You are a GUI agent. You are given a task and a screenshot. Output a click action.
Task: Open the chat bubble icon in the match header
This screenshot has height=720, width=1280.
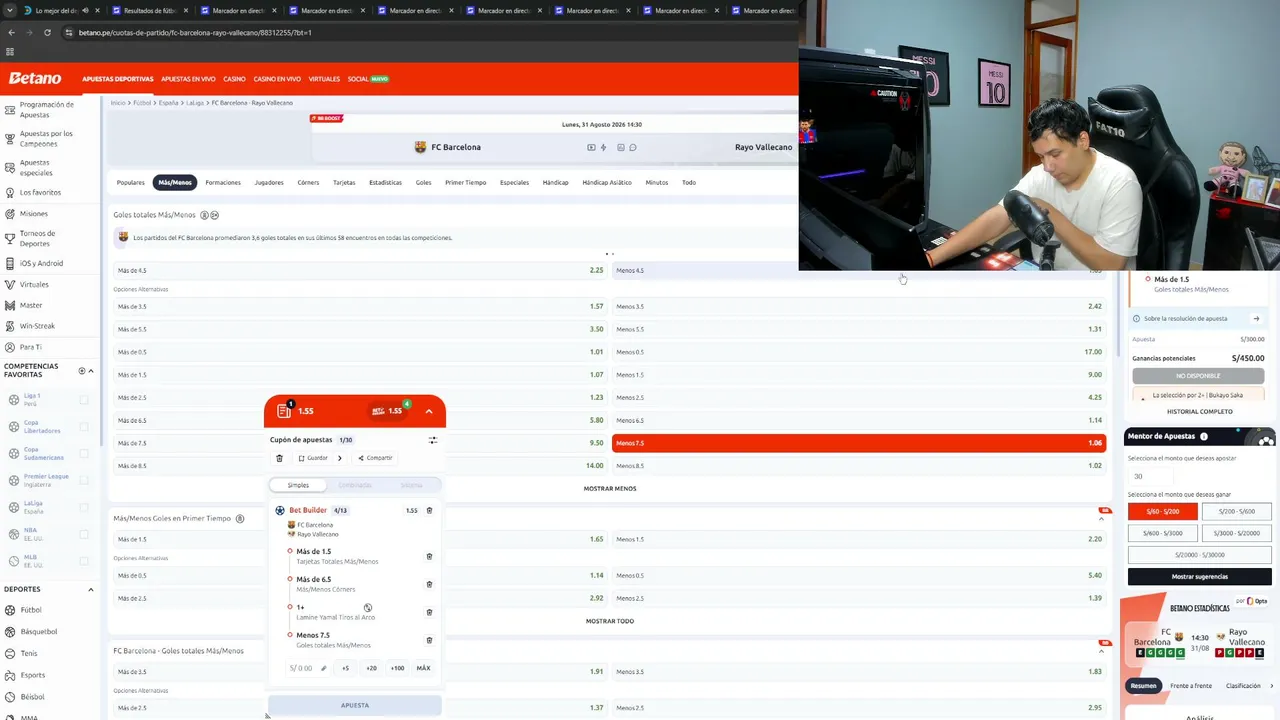633,147
